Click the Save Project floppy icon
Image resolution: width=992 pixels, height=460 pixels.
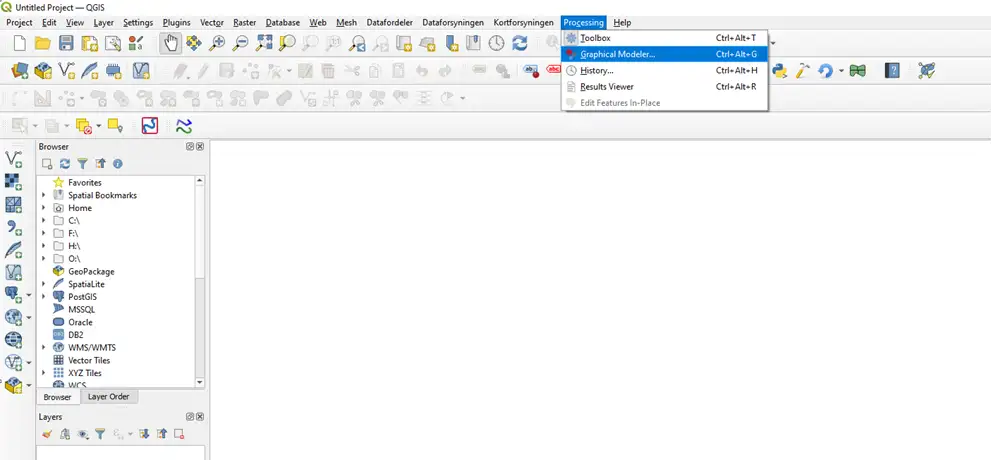(66, 43)
